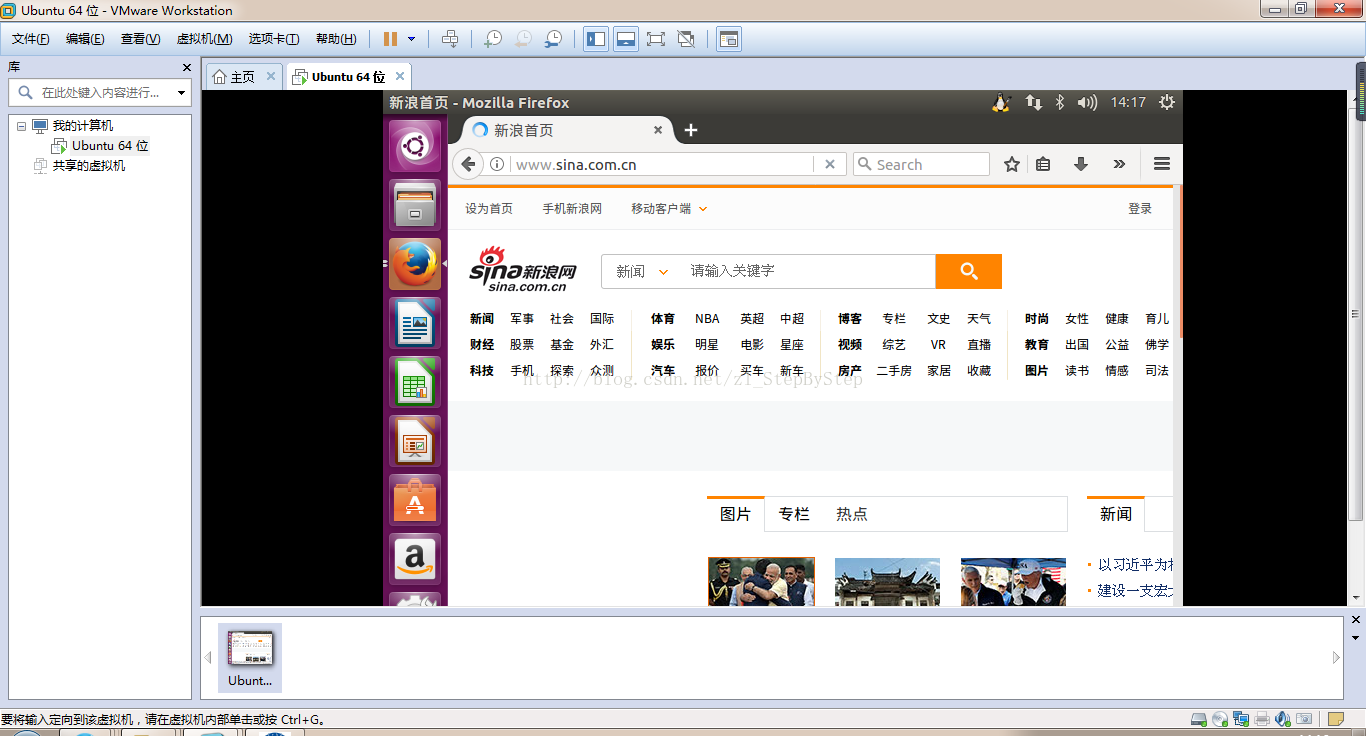Launch LibreOffice Calc from launcher
Viewport: 1366px width, 736px height.
[x=414, y=382]
